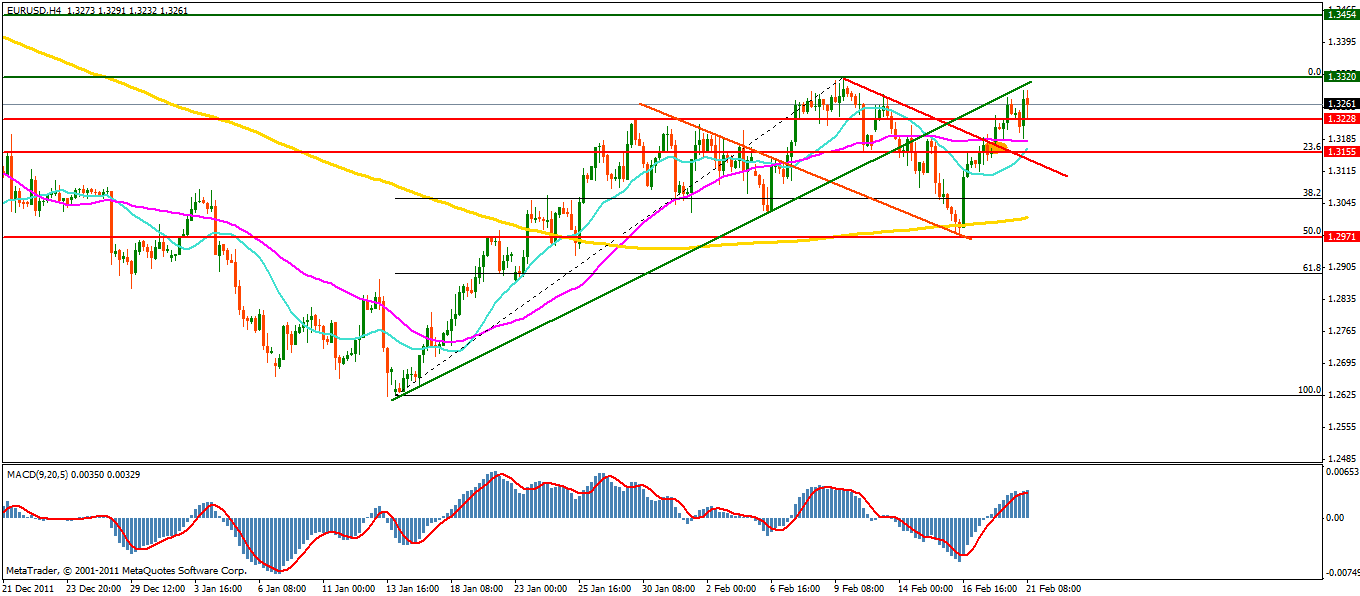The width and height of the screenshot is (1360, 596).
Task: Select the 1.3228 red price level label
Action: (x=1339, y=118)
